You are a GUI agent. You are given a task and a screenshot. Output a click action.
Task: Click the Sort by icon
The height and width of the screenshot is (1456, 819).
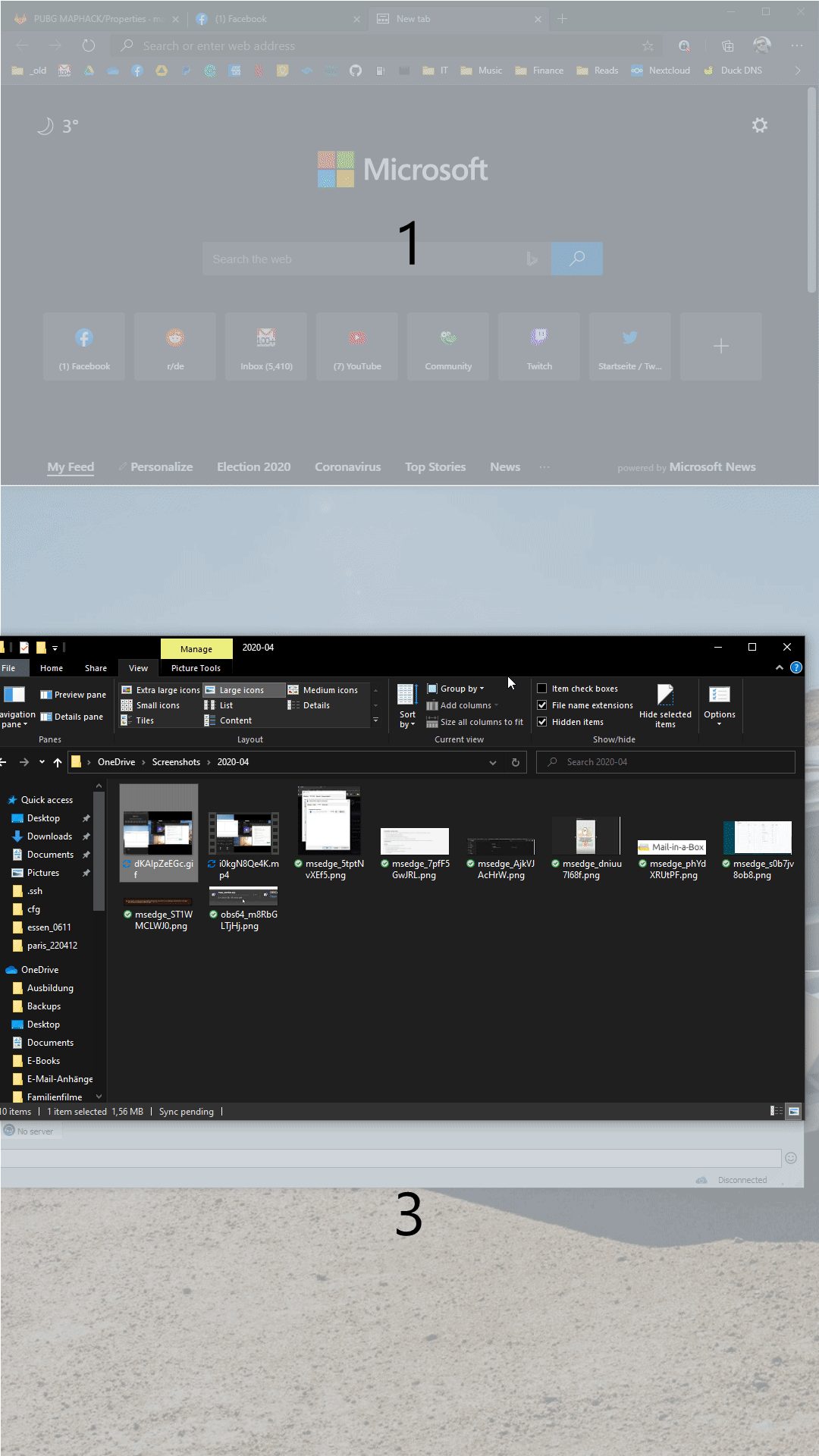coord(407,705)
